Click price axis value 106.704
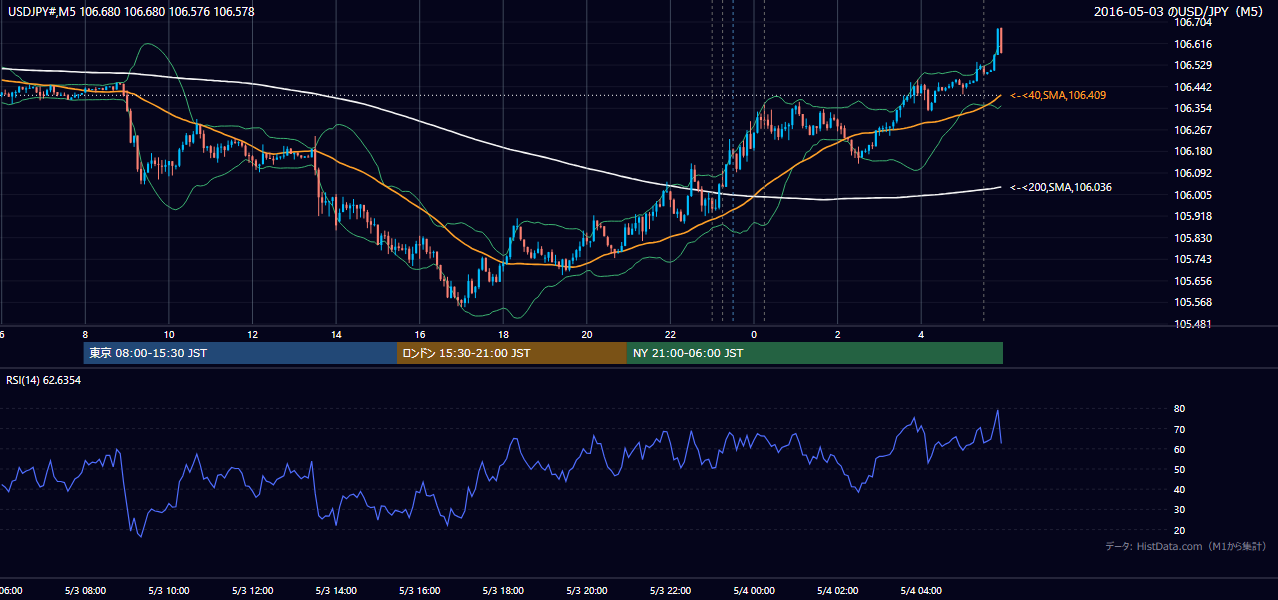 [1194, 22]
